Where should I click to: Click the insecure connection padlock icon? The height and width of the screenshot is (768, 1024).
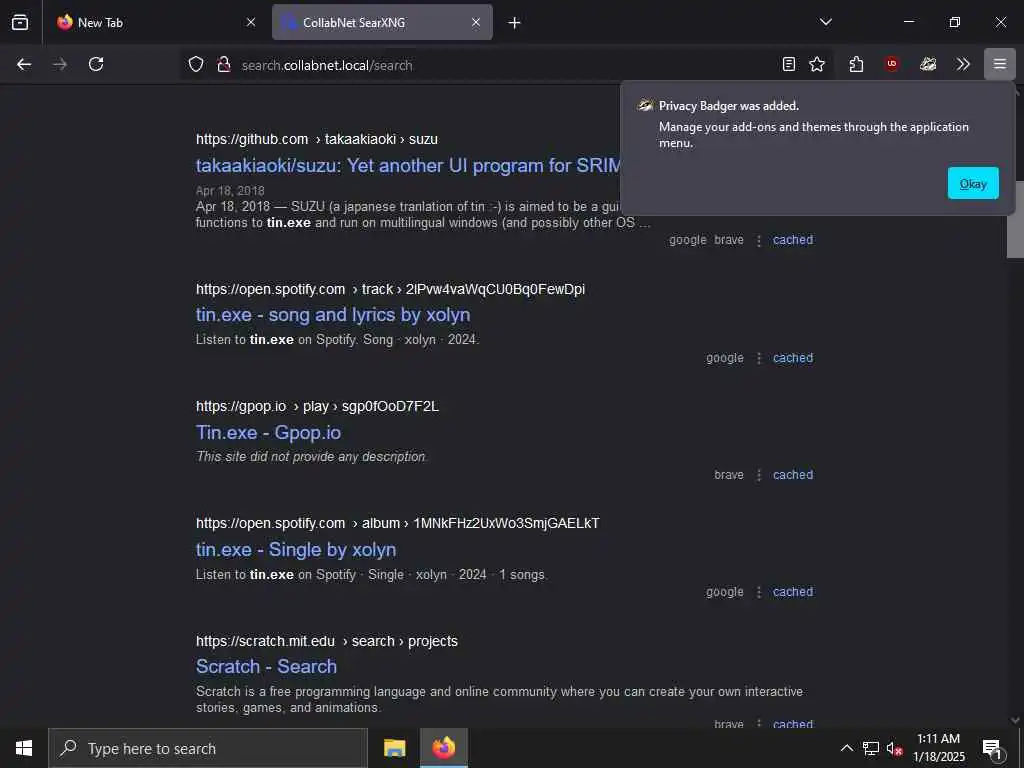pos(224,64)
